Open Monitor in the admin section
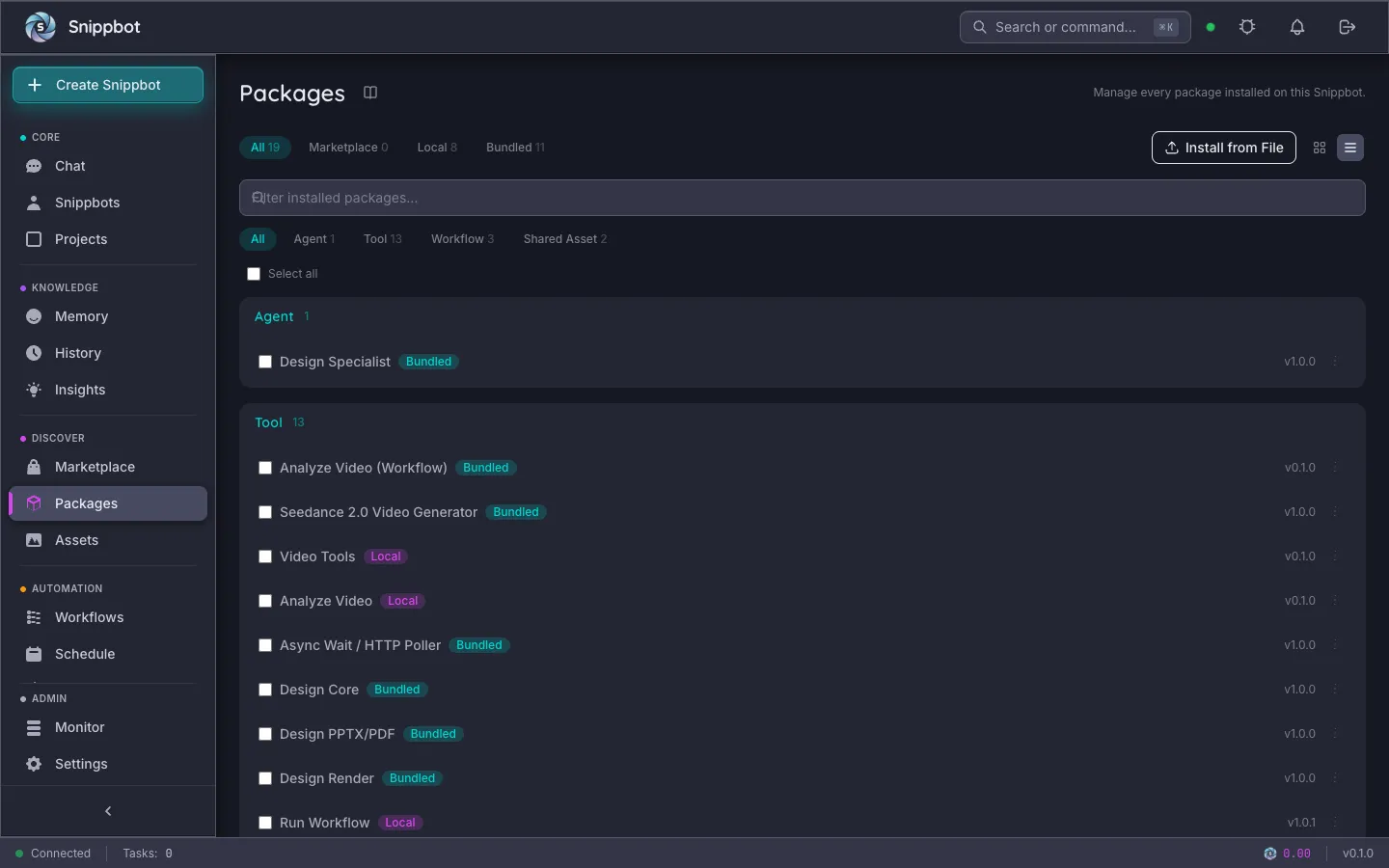The height and width of the screenshot is (868, 1389). click(x=108, y=727)
